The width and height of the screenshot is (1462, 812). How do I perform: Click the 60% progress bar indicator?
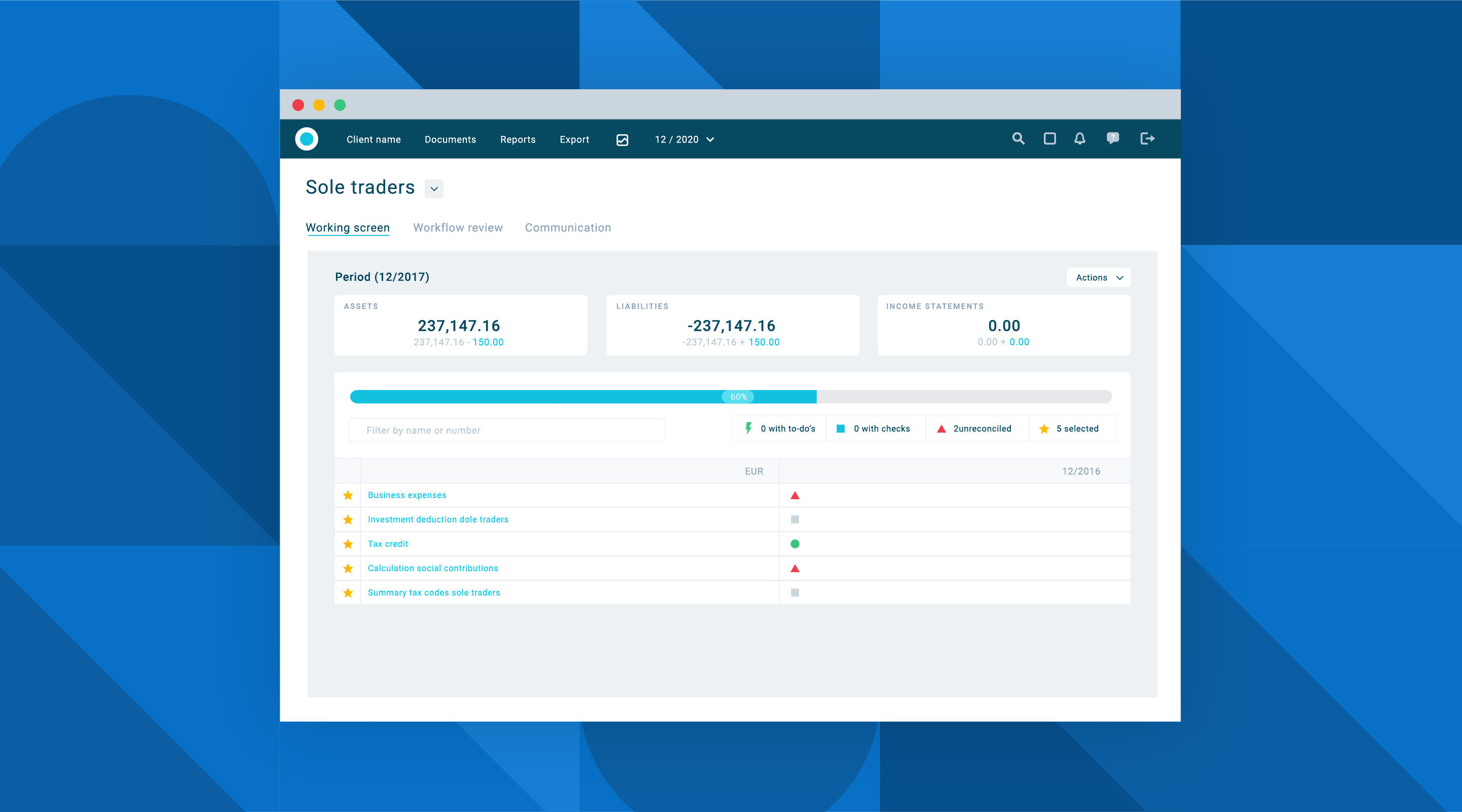[x=738, y=397]
